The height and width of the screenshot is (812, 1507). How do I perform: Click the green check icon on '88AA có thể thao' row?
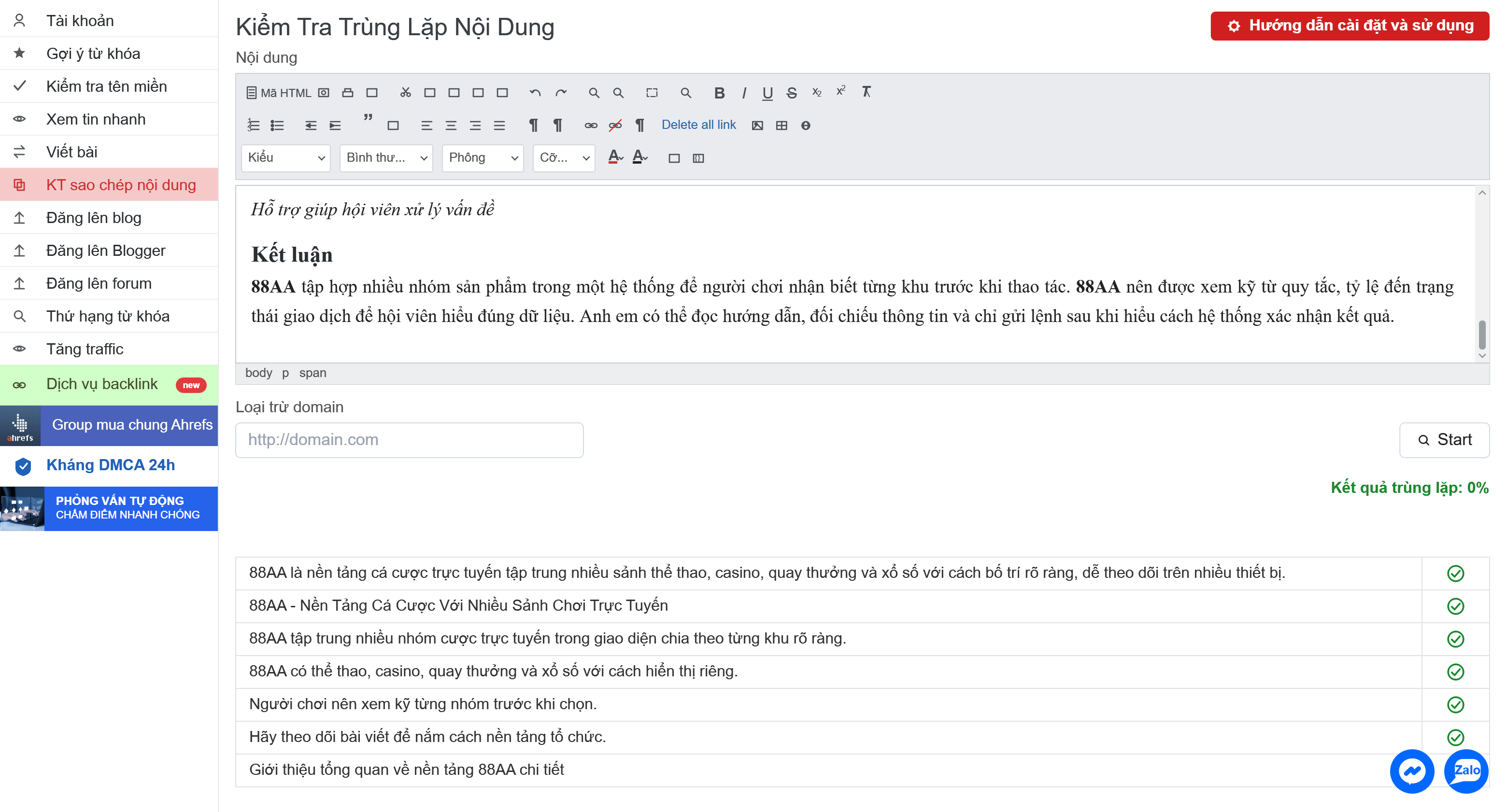click(1455, 672)
